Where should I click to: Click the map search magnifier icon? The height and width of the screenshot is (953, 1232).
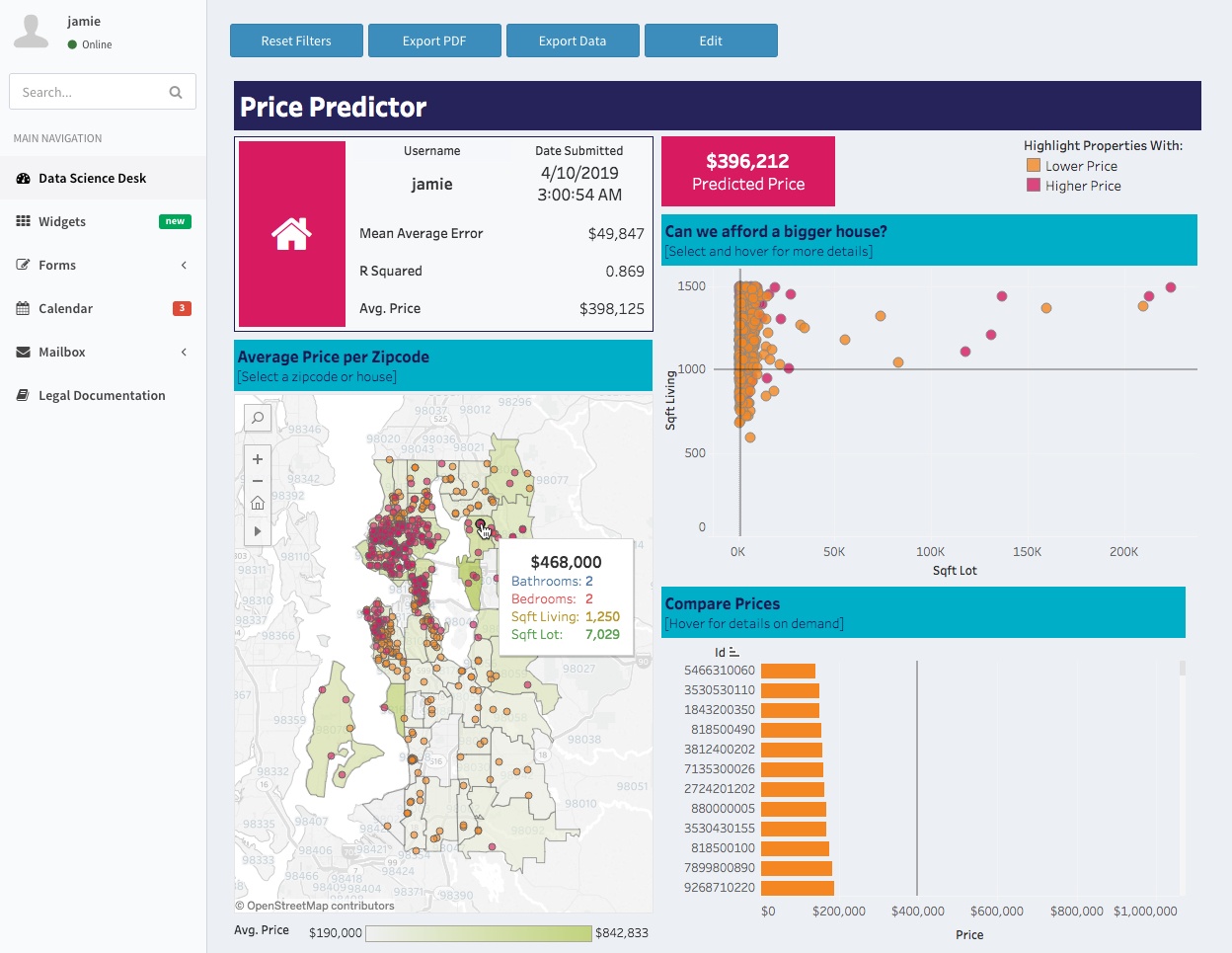tap(258, 418)
